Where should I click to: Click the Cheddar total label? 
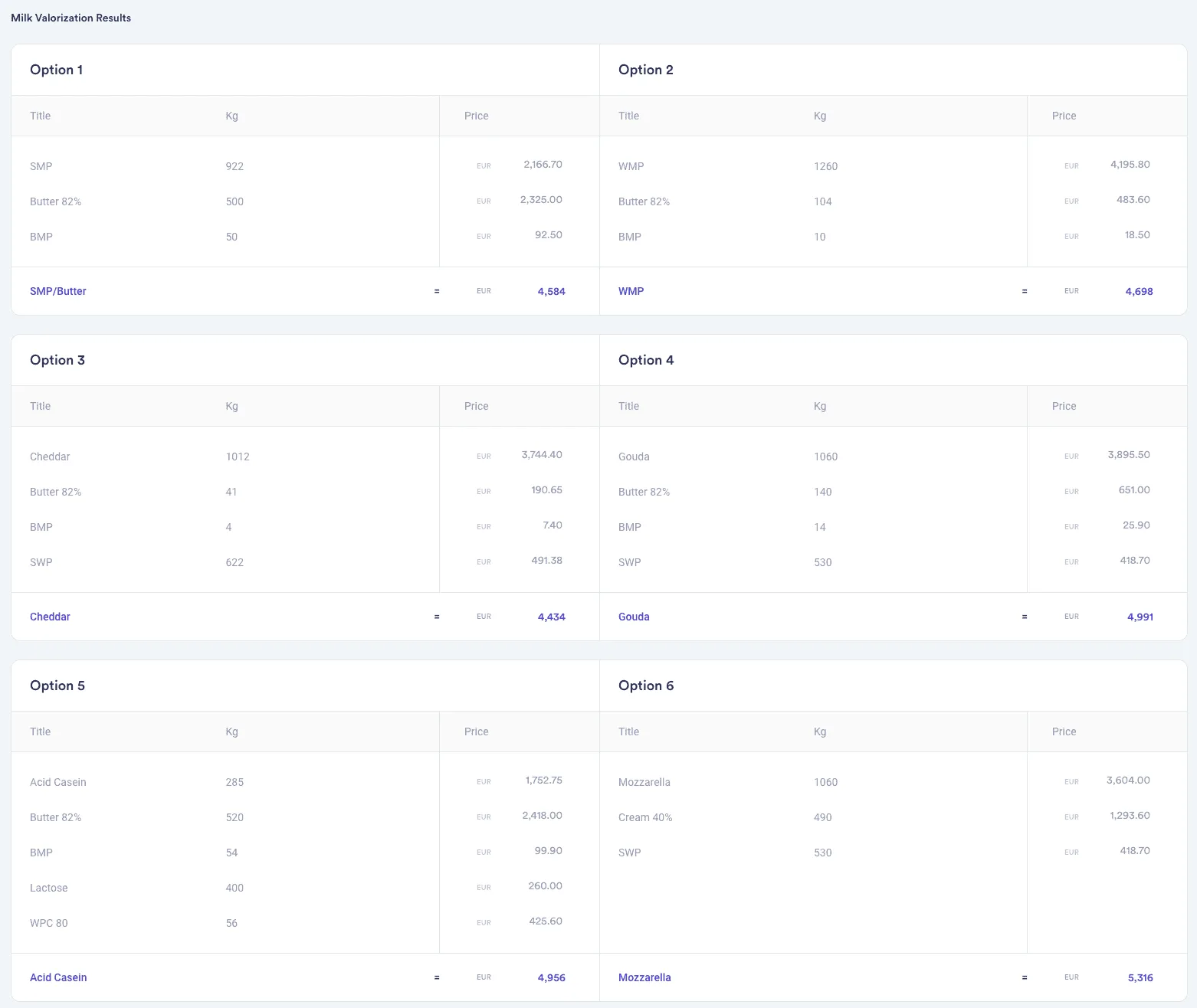(x=50, y=617)
